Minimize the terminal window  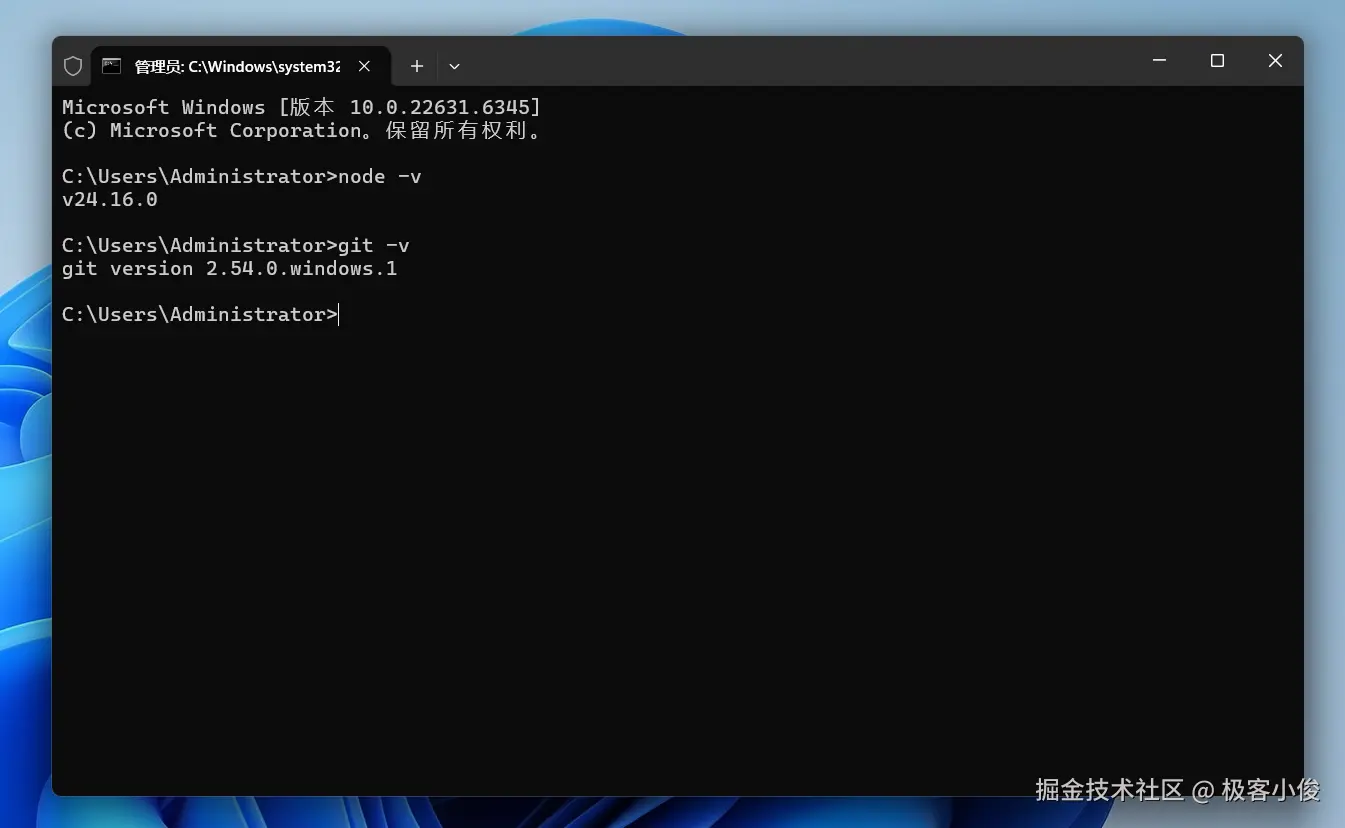click(x=1159, y=61)
